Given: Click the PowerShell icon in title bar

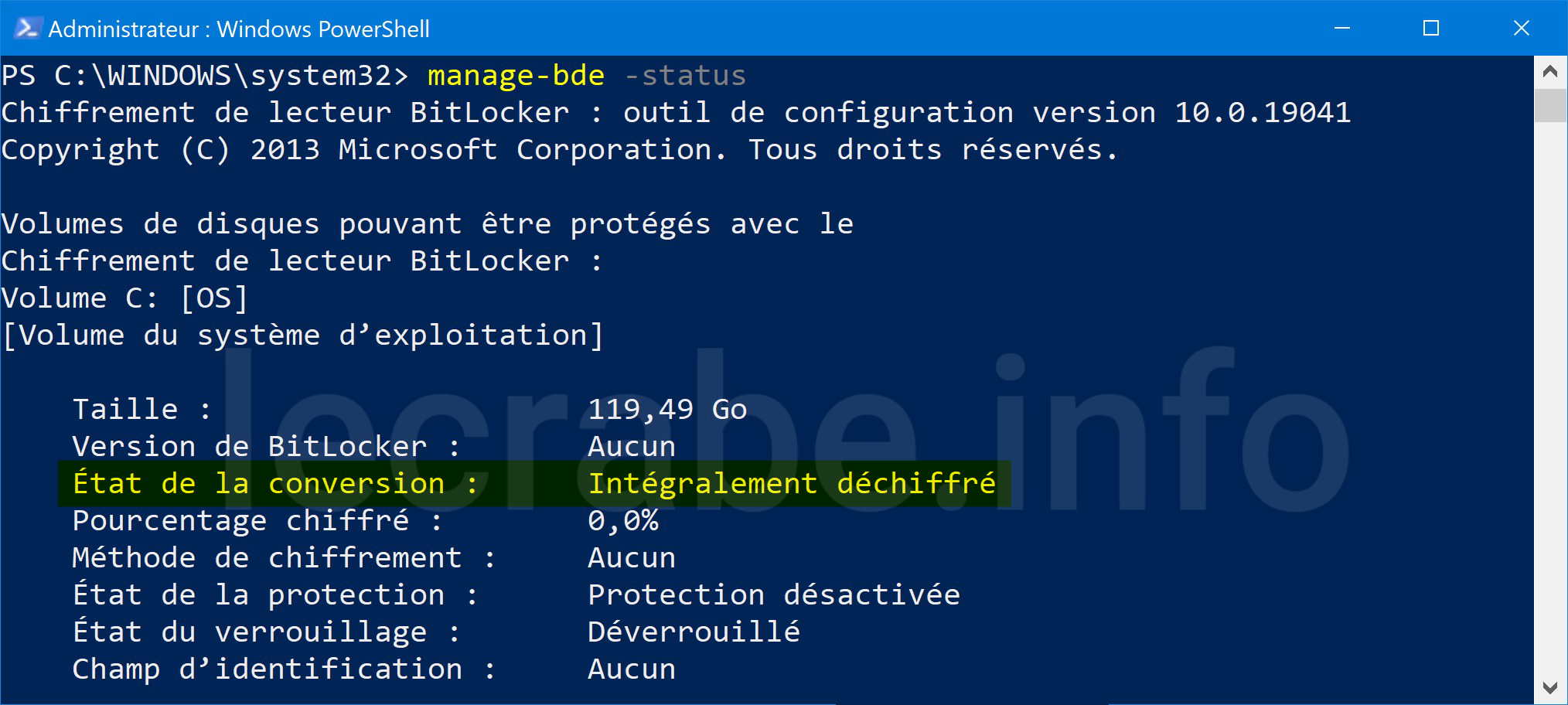Looking at the screenshot, I should coord(27,29).
